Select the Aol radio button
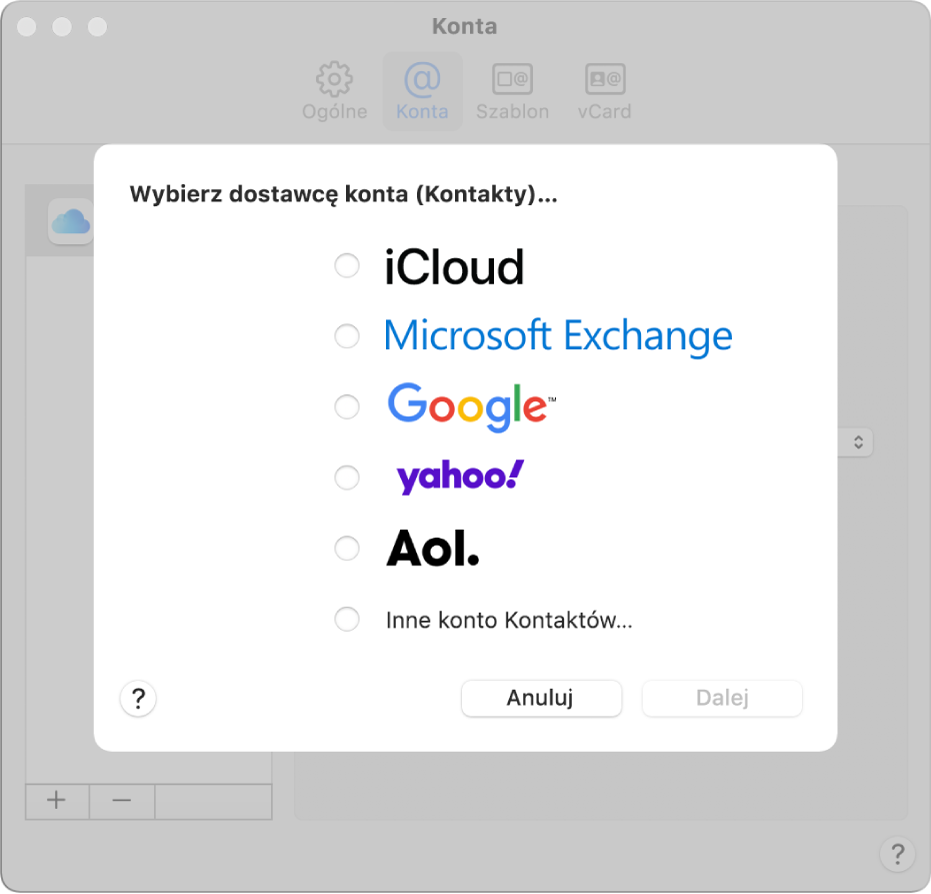The height and width of the screenshot is (894, 931). pos(347,549)
